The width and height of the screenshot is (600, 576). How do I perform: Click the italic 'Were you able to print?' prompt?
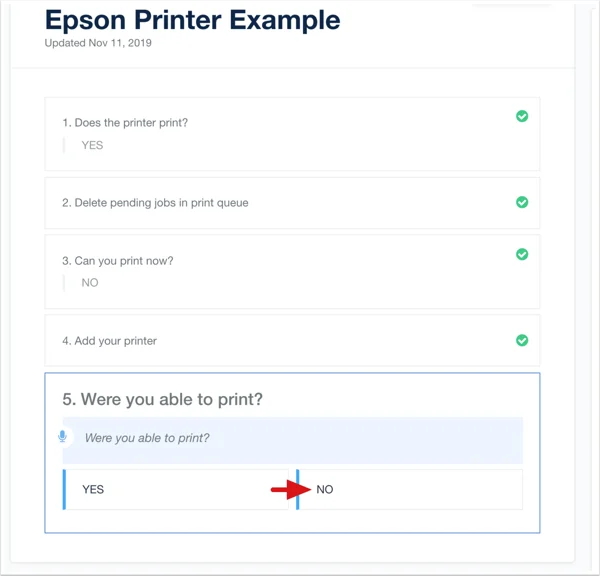(x=147, y=438)
